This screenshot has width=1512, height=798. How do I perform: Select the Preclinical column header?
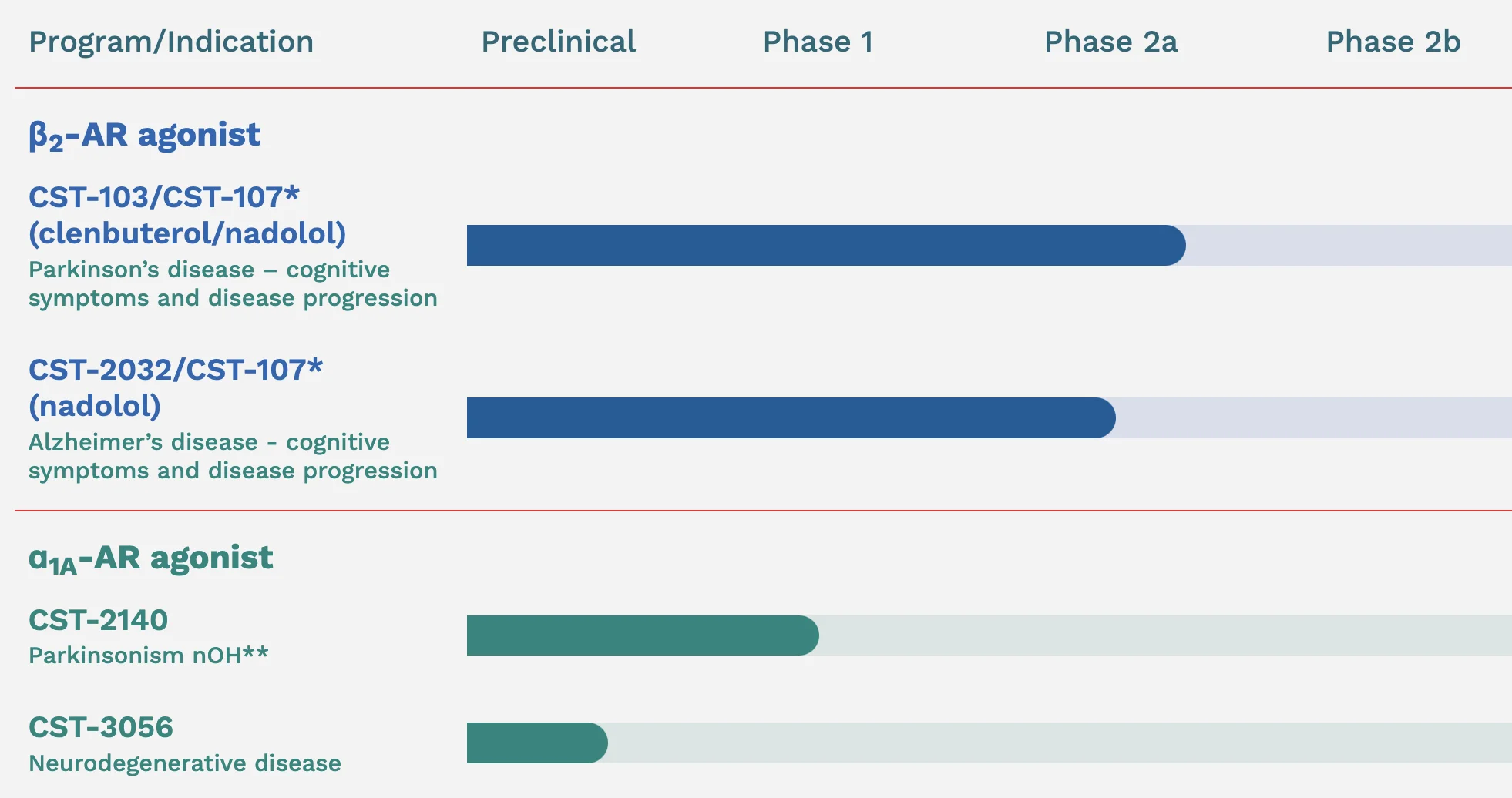559,42
